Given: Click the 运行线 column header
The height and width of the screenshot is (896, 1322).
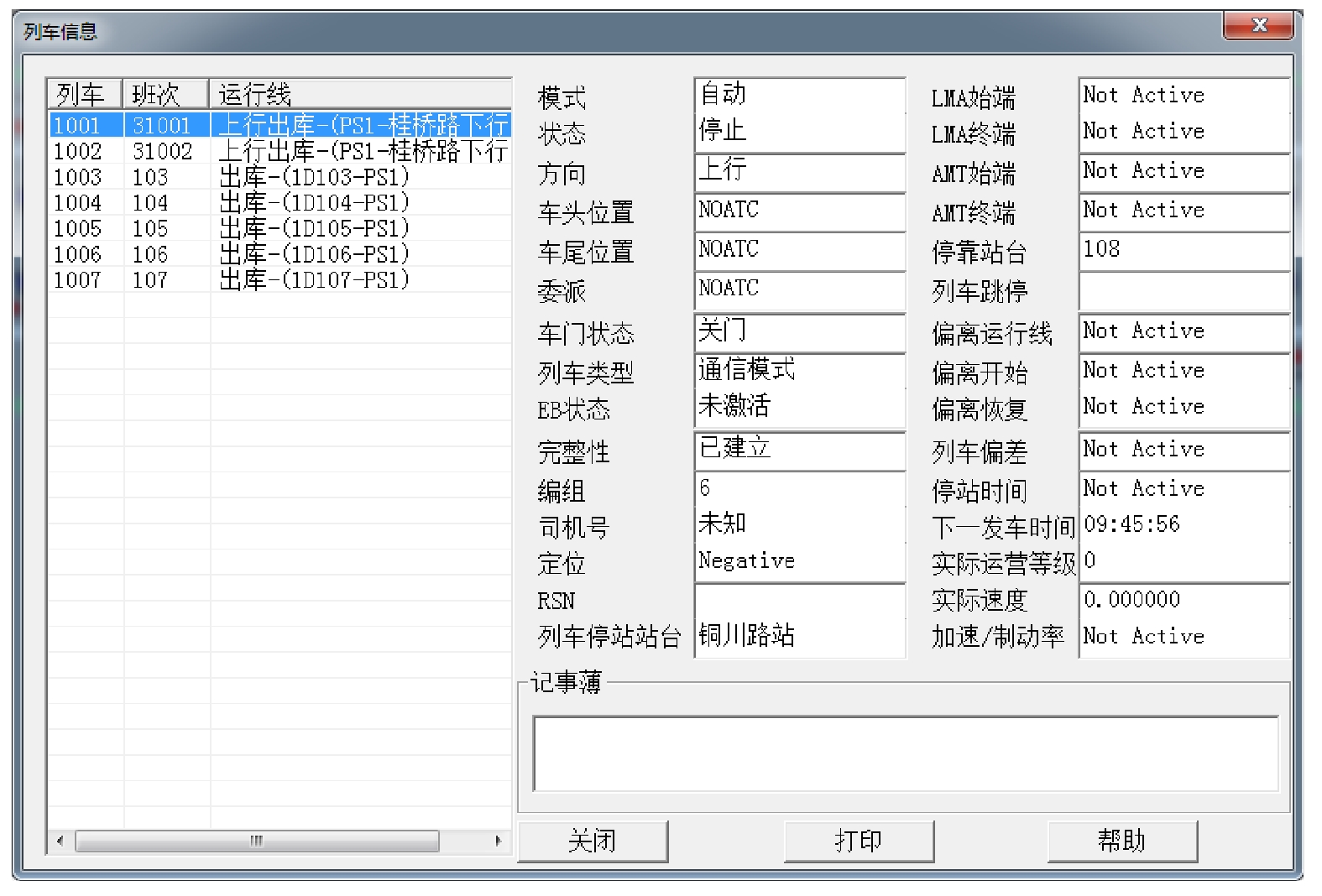Looking at the screenshot, I should (359, 94).
